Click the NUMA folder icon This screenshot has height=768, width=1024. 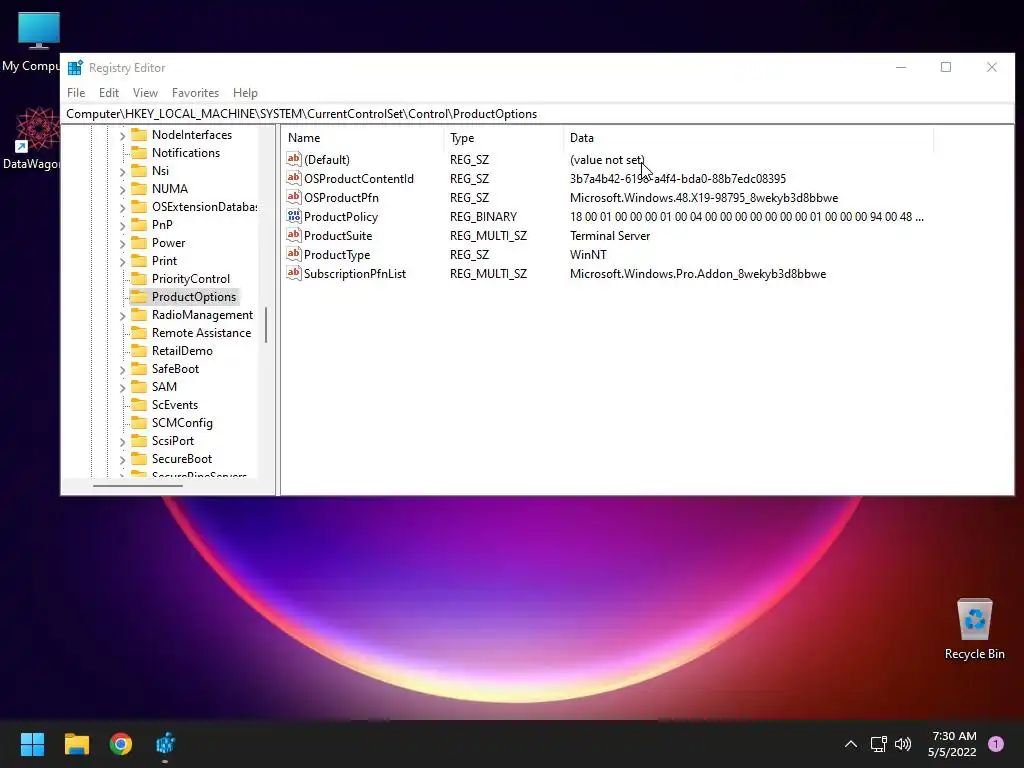[x=138, y=188]
